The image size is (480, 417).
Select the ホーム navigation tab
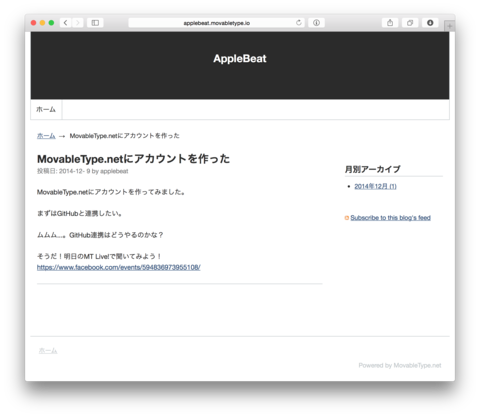(46, 109)
